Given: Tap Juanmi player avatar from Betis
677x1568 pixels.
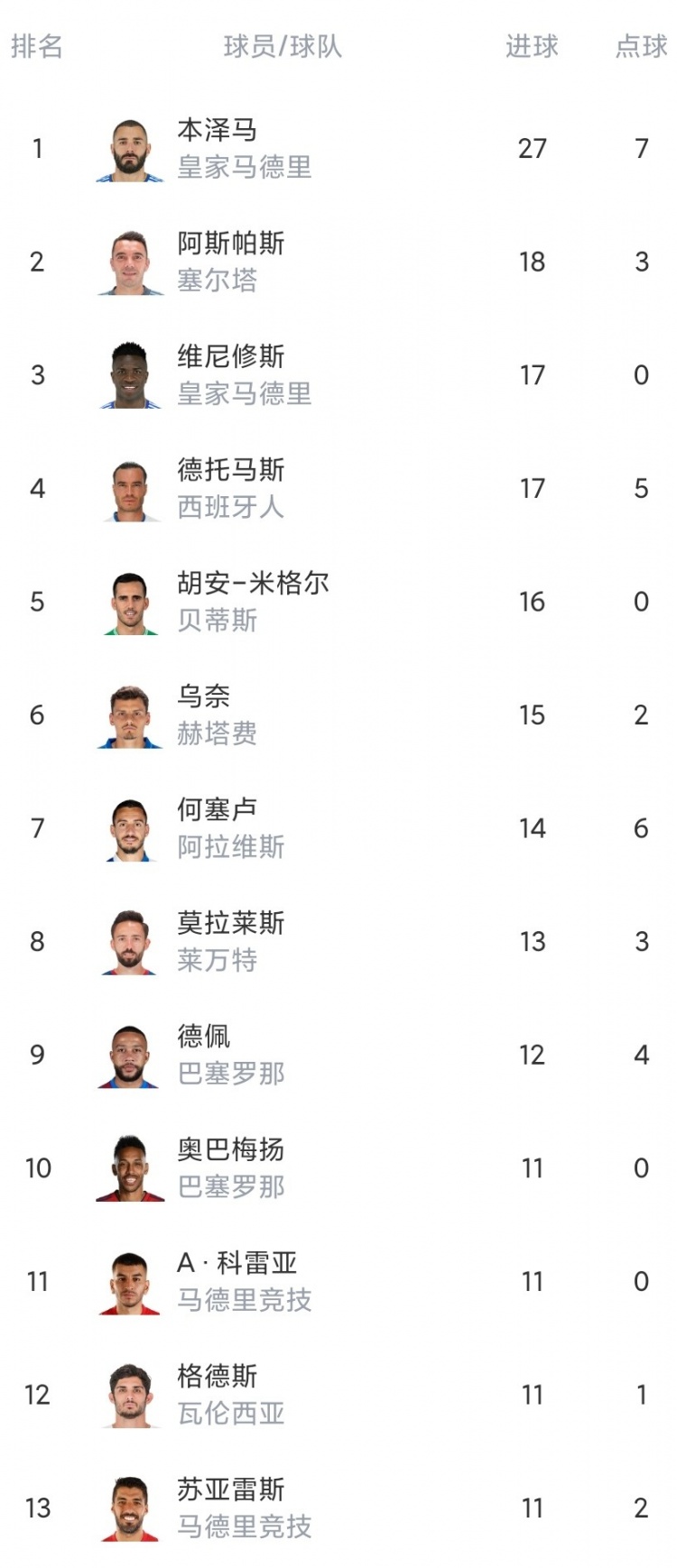Looking at the screenshot, I should 130,603.
